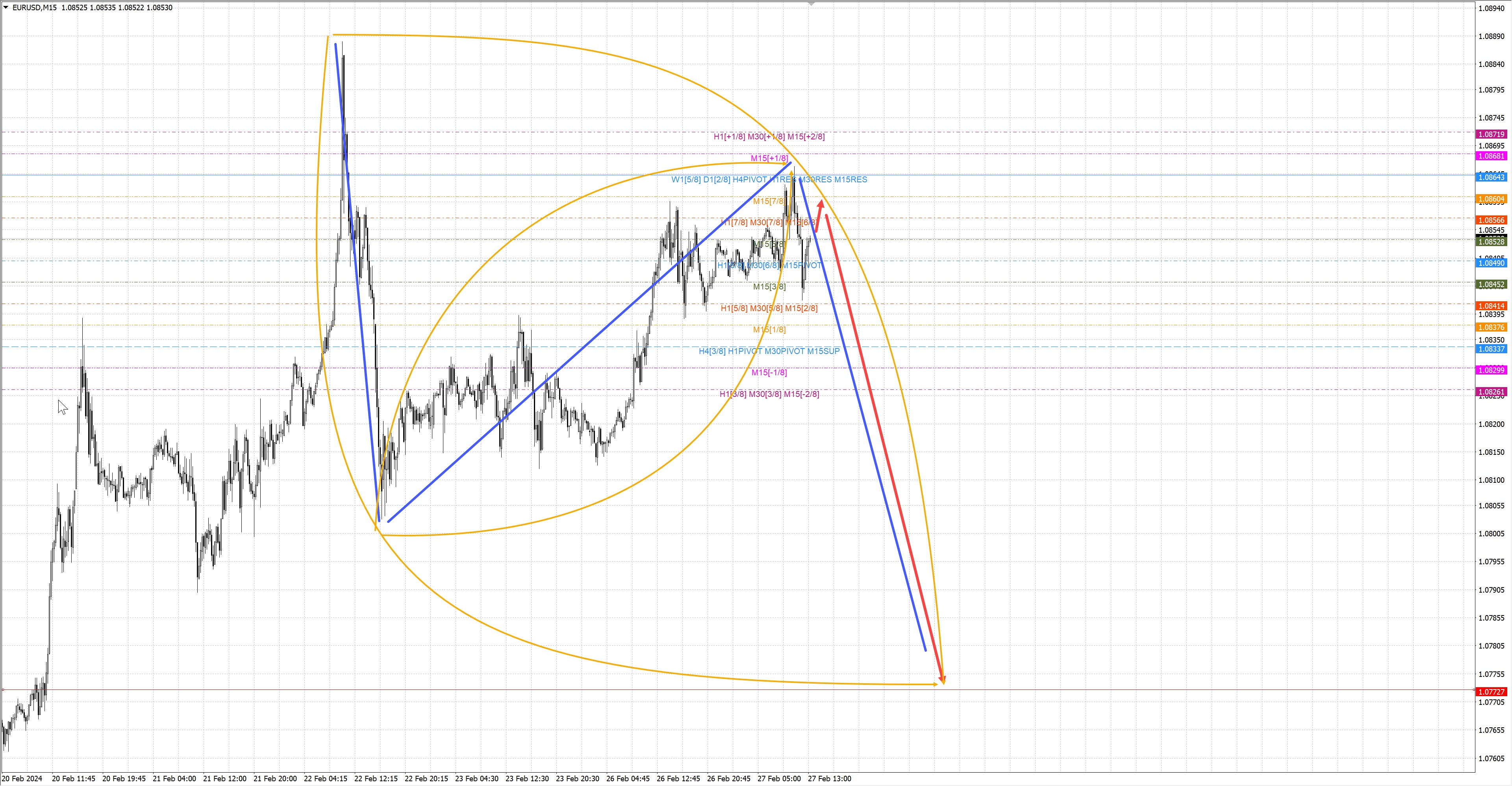Click the H4[3/8] H1PIVOT M30PIVOT M15SUP label
Viewport: 1512px width, 786px height.
tap(769, 351)
